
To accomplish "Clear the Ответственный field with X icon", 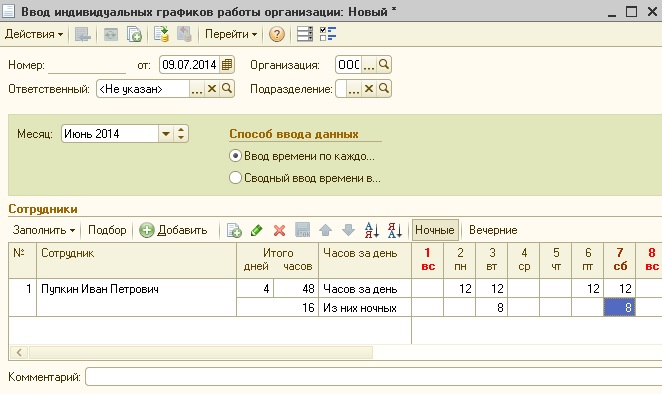I will [x=212, y=89].
